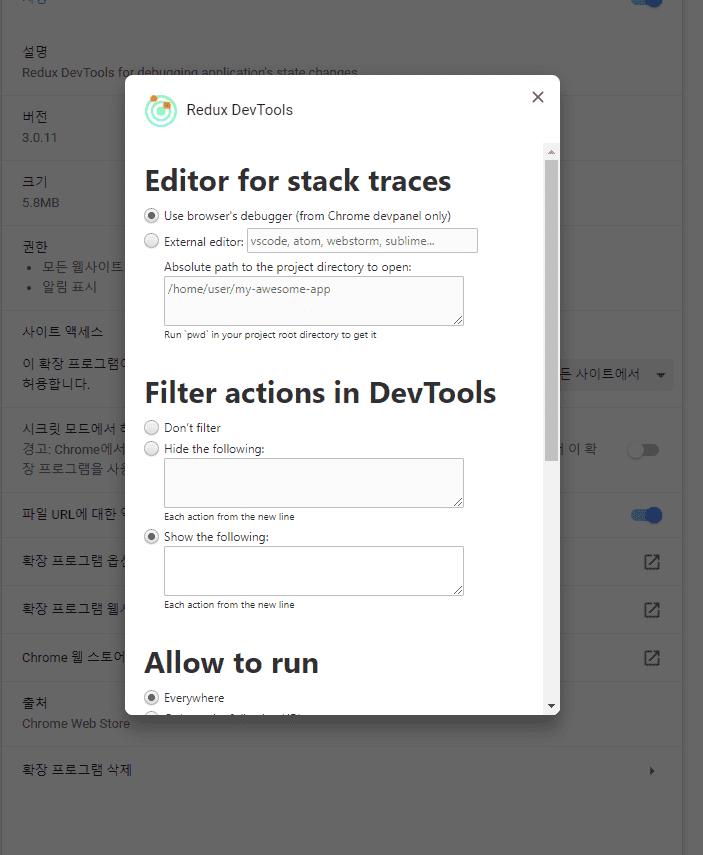The width and height of the screenshot is (703, 855).
Task: Select Show the following radio button
Action: point(152,537)
